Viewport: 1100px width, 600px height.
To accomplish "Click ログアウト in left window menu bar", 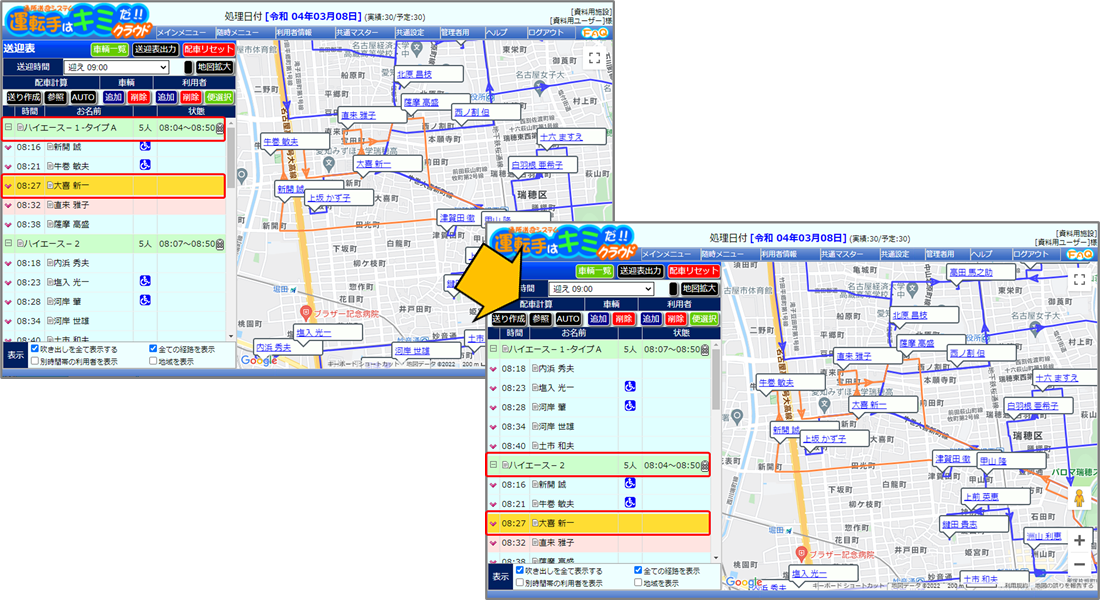I will tap(546, 32).
